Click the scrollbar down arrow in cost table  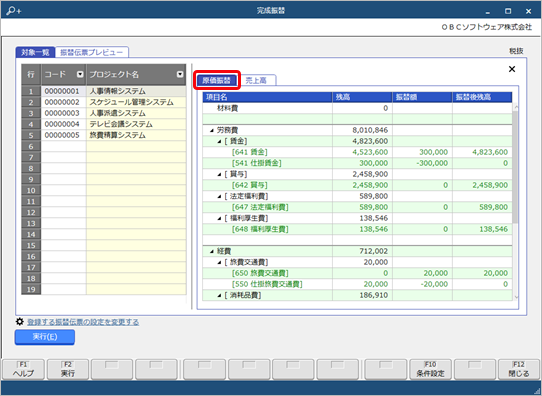(516, 297)
